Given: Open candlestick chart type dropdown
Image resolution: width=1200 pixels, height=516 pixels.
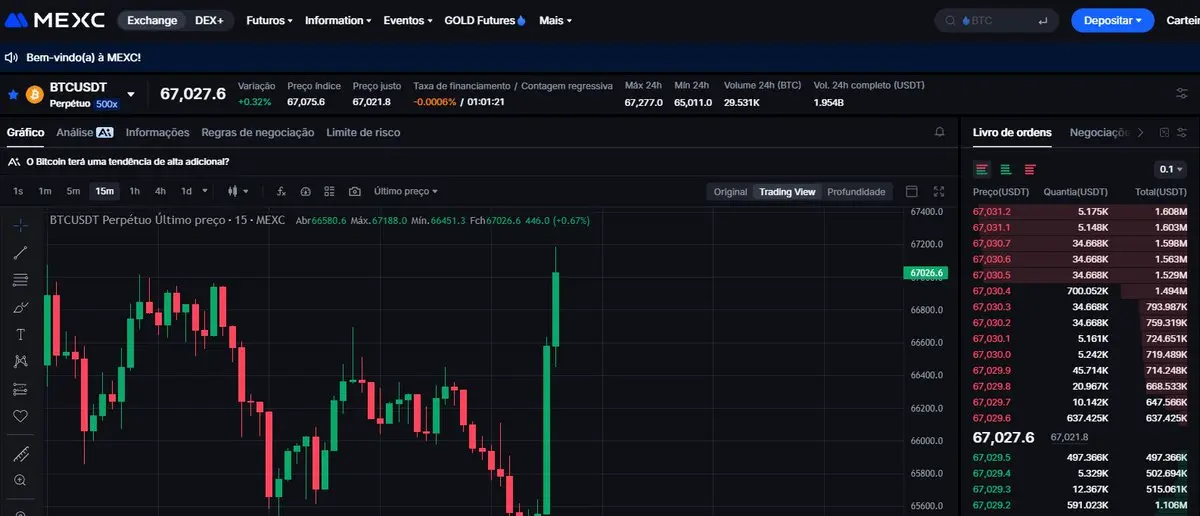Looking at the screenshot, I should [238, 191].
